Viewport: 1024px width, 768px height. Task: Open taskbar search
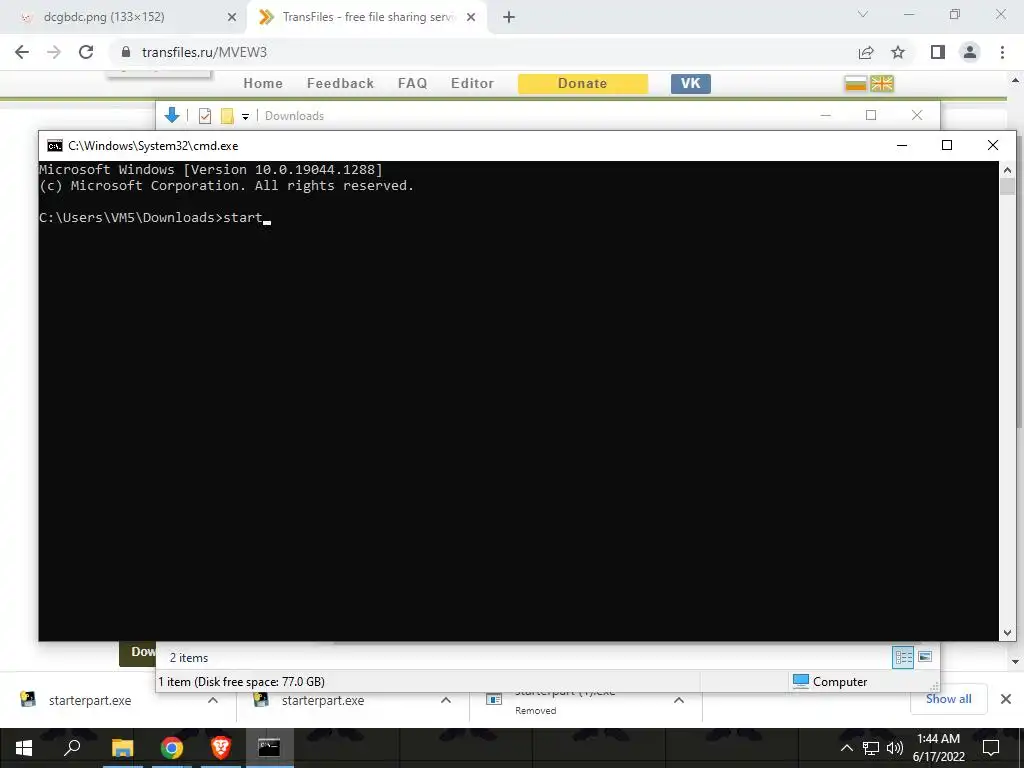[72, 748]
